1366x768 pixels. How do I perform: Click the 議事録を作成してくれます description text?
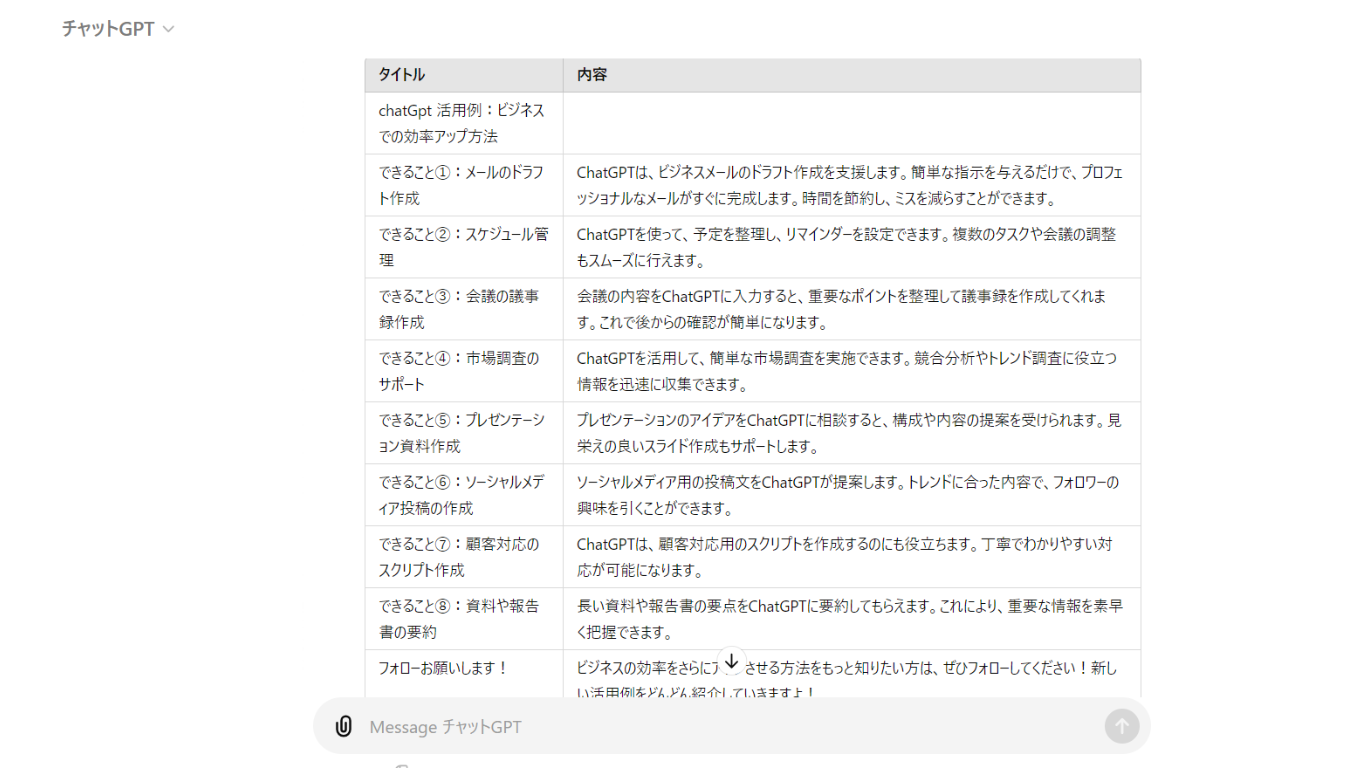842,309
